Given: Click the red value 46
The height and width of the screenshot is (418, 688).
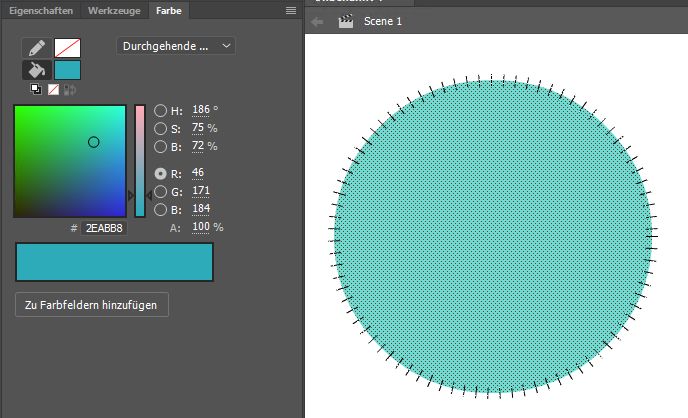Looking at the screenshot, I should coord(198,173).
